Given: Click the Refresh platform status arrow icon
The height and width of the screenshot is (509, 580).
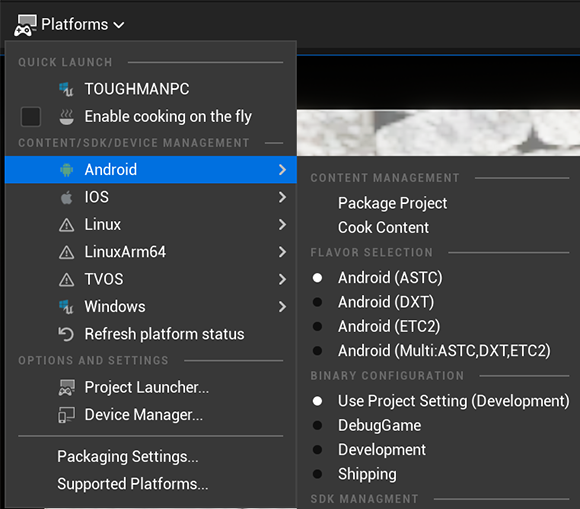Looking at the screenshot, I should [x=66, y=334].
